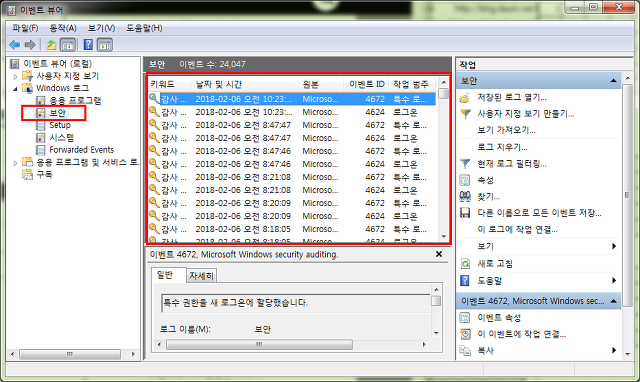This screenshot has height=382, width=640.
Task: Click the Forward arrow toolbar icon
Action: [30, 44]
